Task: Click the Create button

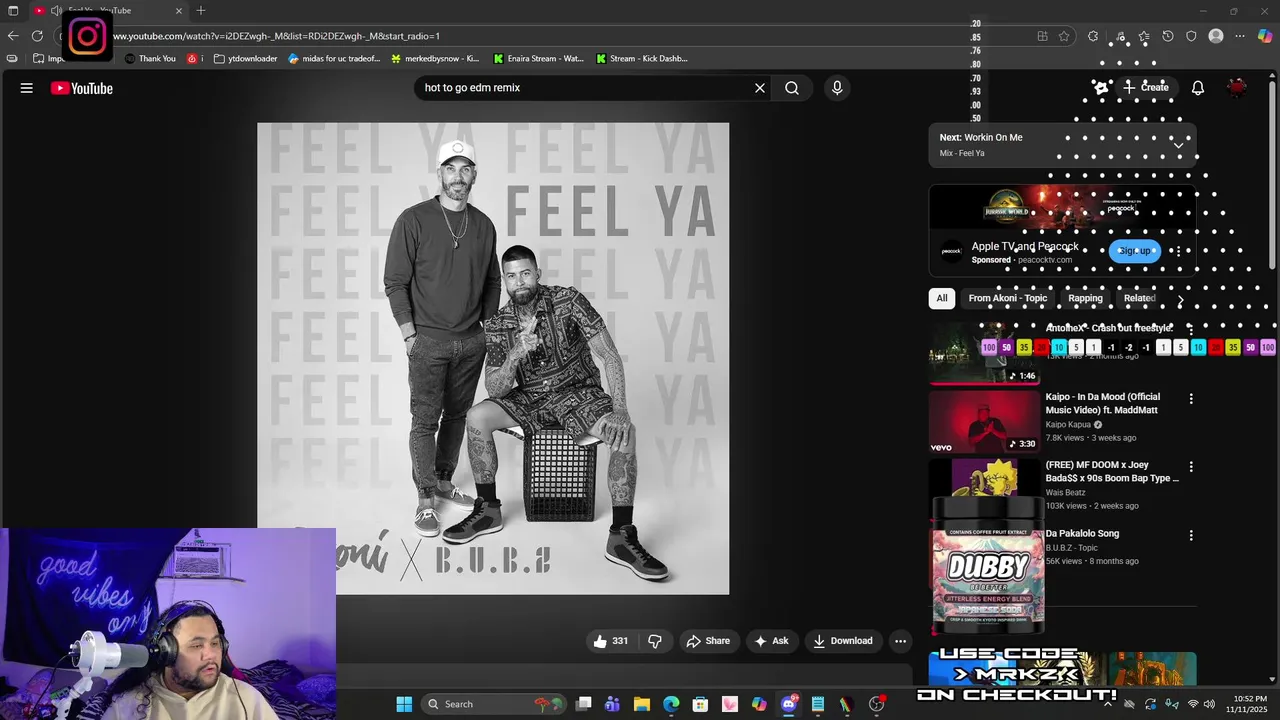Action: click(x=1145, y=88)
